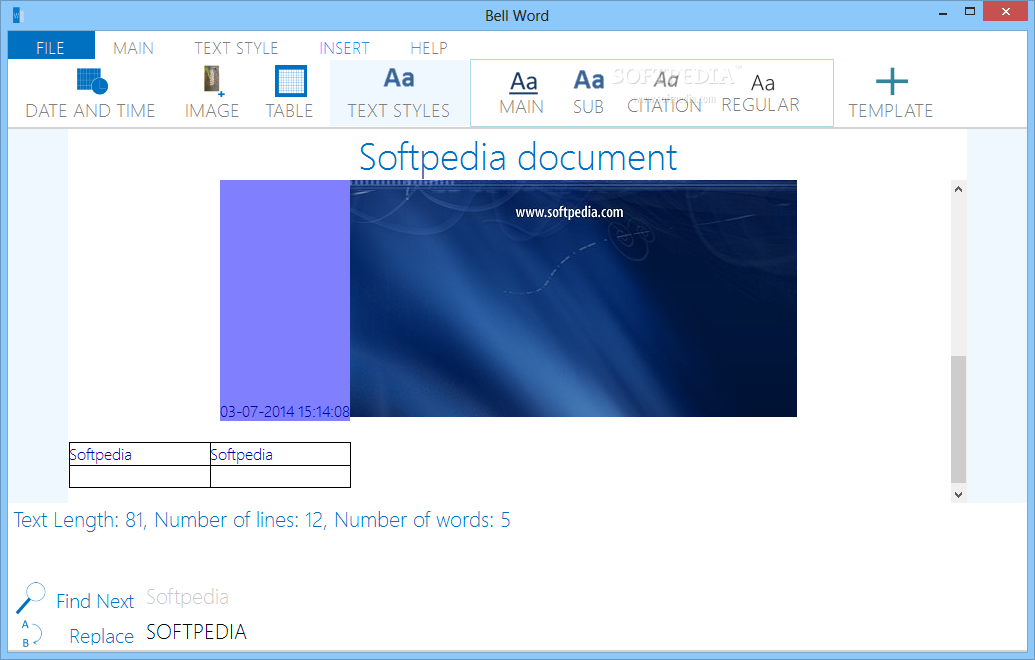Click the Replace button
The height and width of the screenshot is (660, 1035).
(x=102, y=636)
